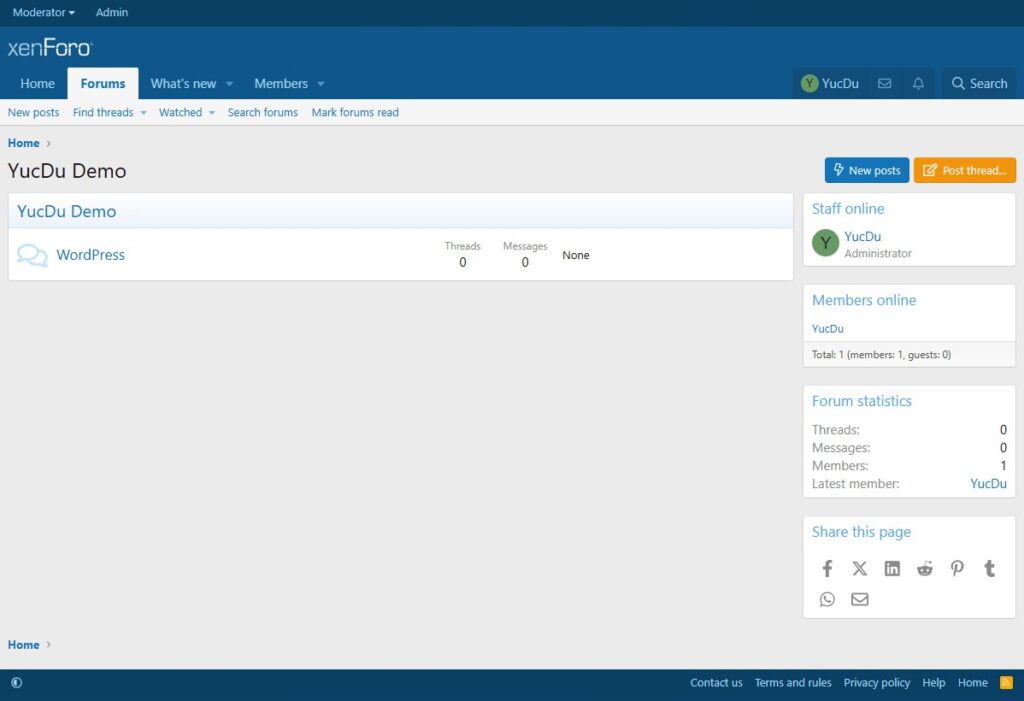
Task: Switch to the Home tab
Action: point(38,84)
